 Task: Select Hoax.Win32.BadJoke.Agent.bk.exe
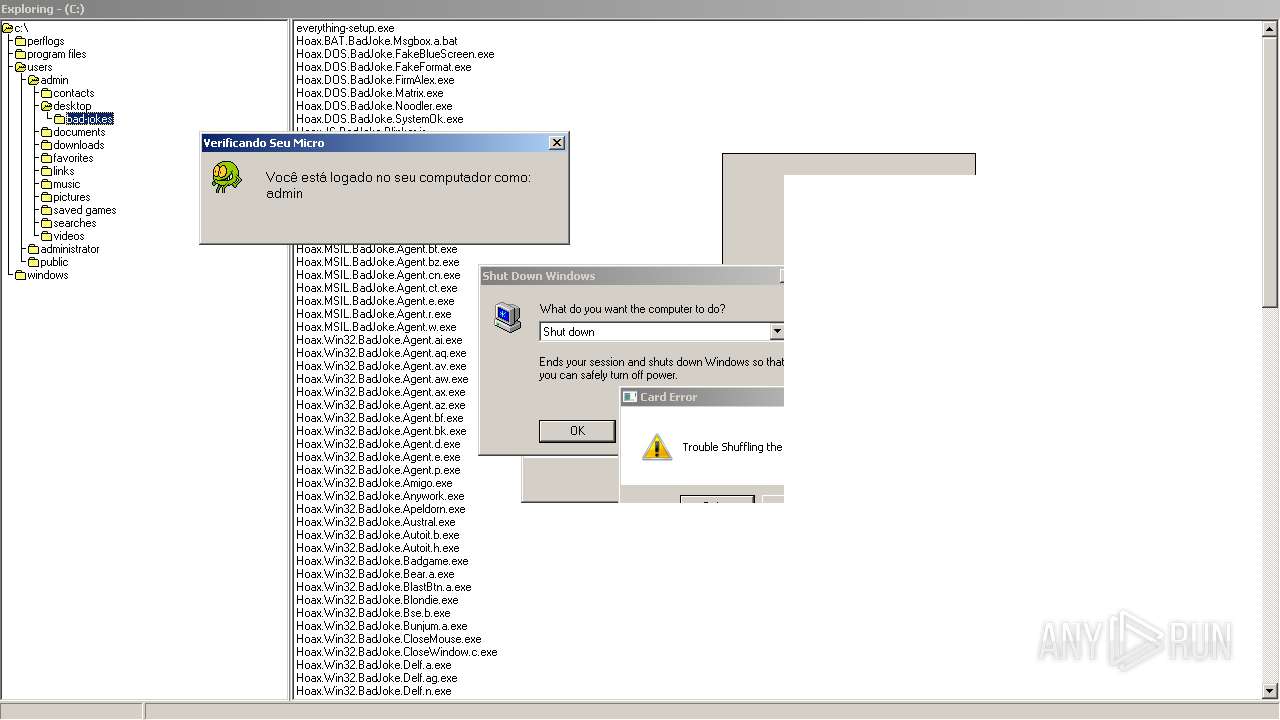click(381, 431)
